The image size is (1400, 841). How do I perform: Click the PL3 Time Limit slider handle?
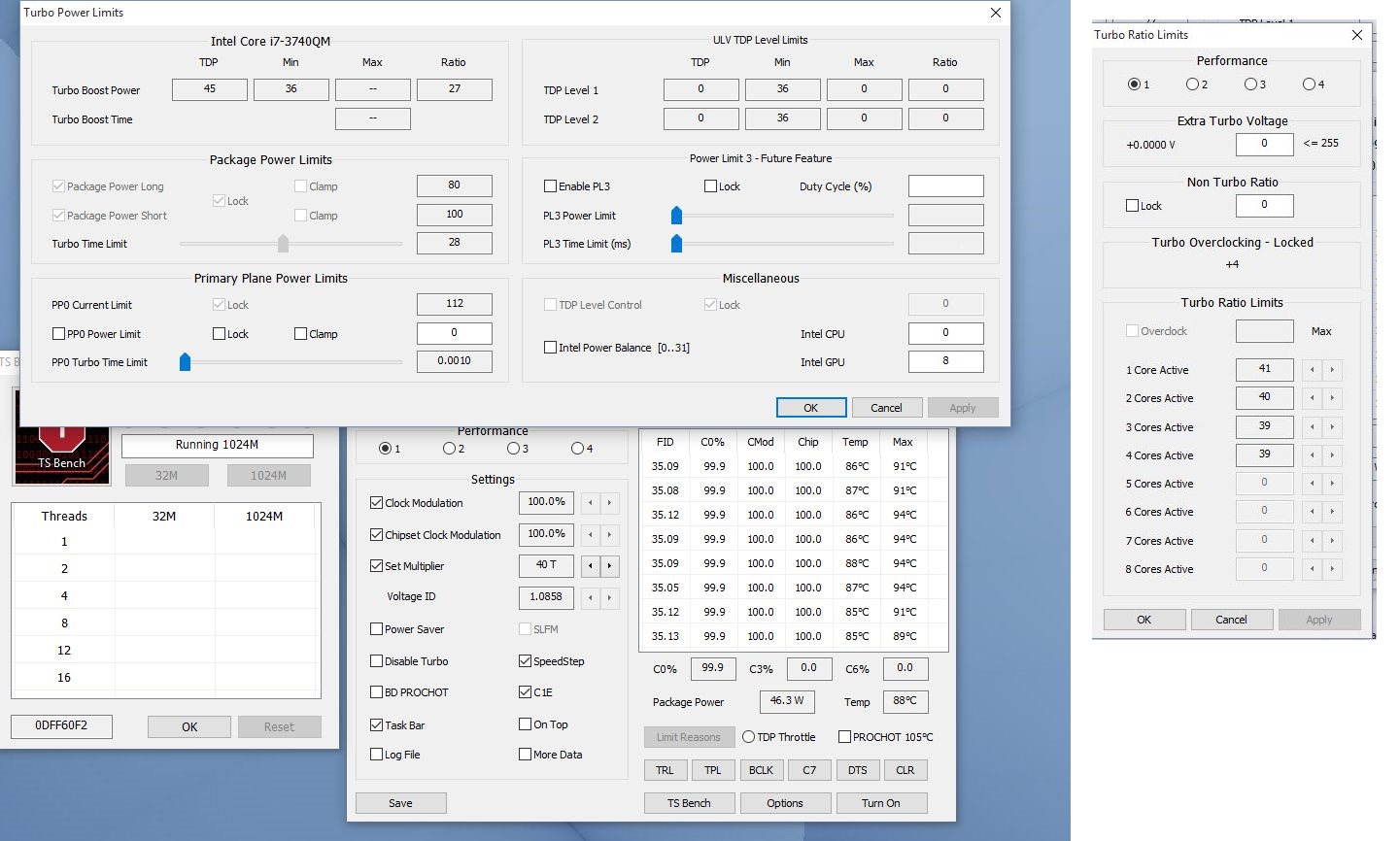(x=677, y=244)
